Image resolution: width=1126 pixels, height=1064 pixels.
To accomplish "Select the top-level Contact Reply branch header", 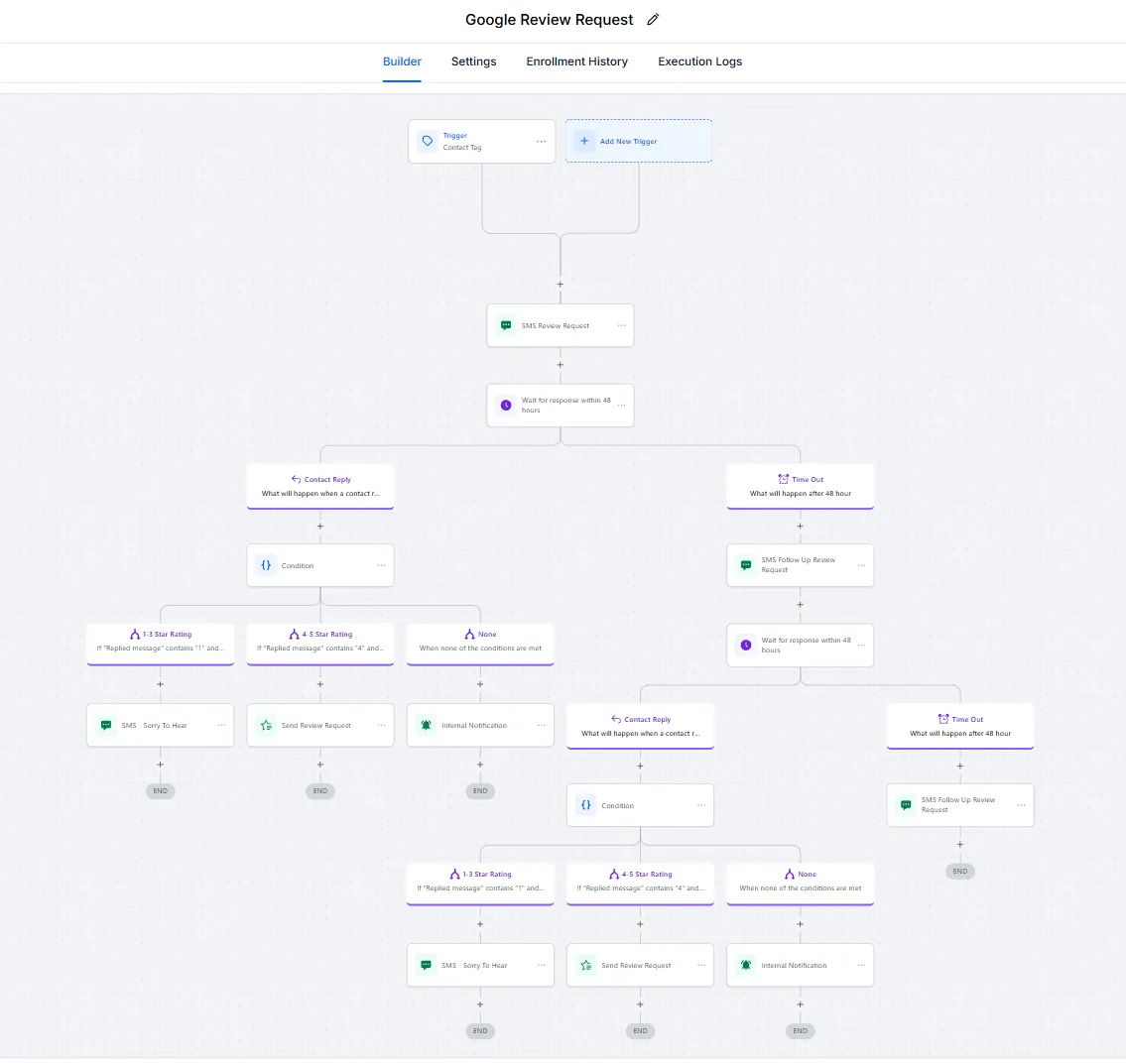I will 319,486.
